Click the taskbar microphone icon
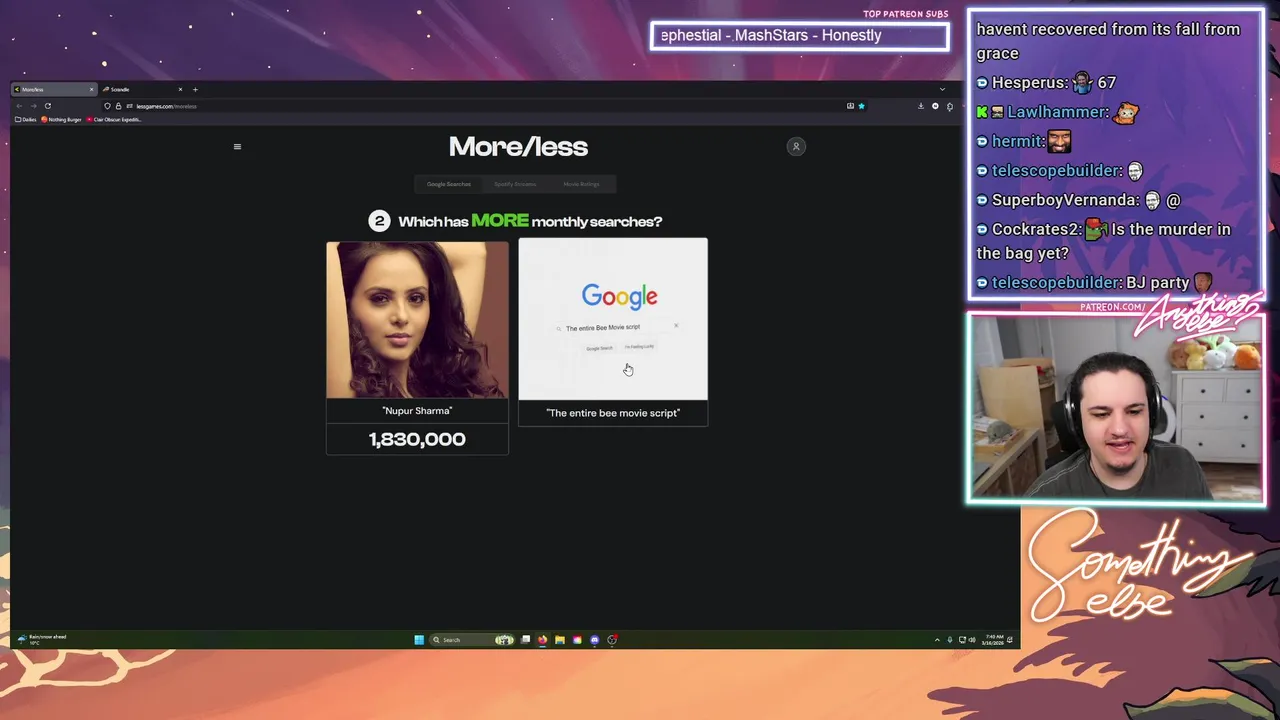Screen dimensions: 1280x720 click(x=950, y=640)
